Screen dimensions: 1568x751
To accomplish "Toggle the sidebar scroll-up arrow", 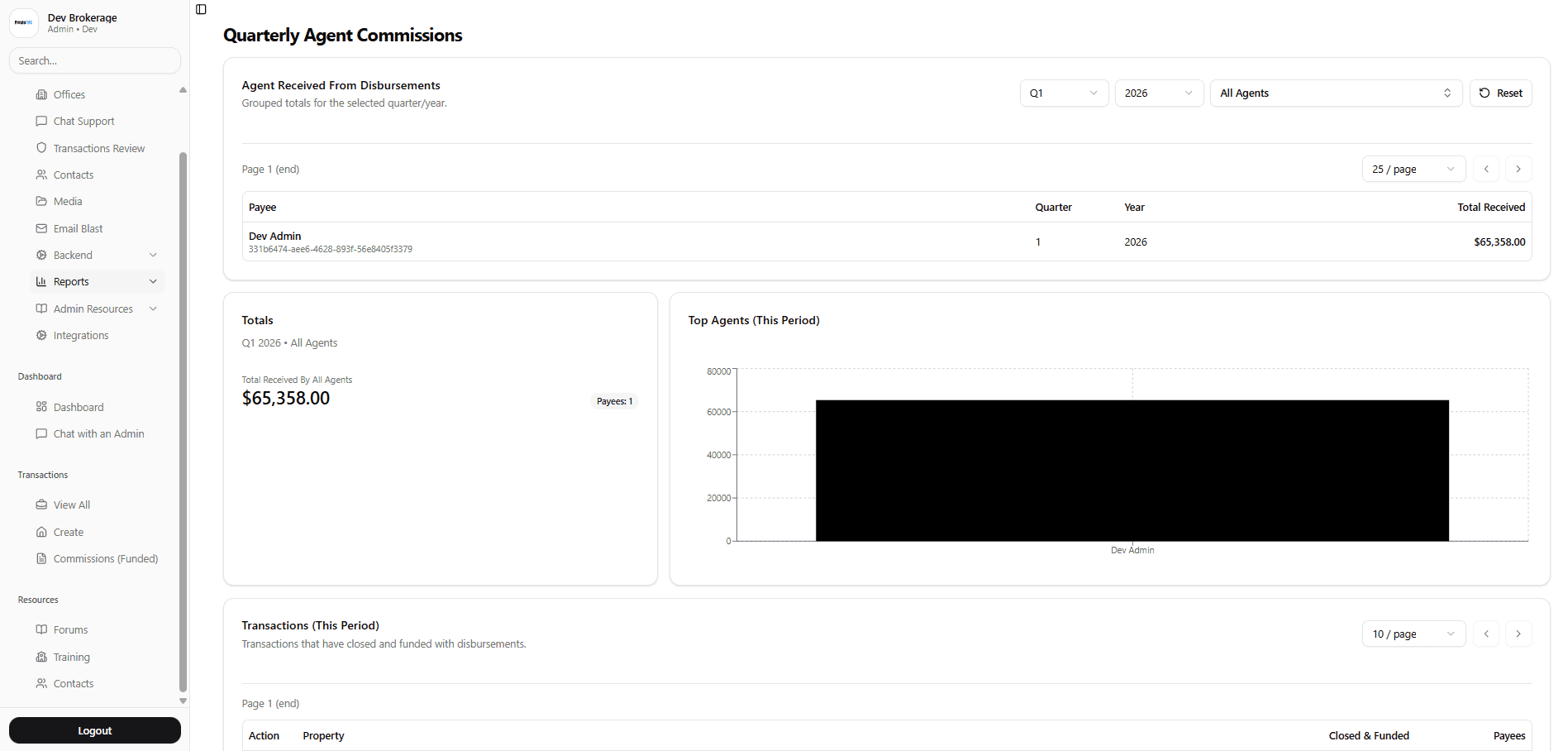I will 182,89.
